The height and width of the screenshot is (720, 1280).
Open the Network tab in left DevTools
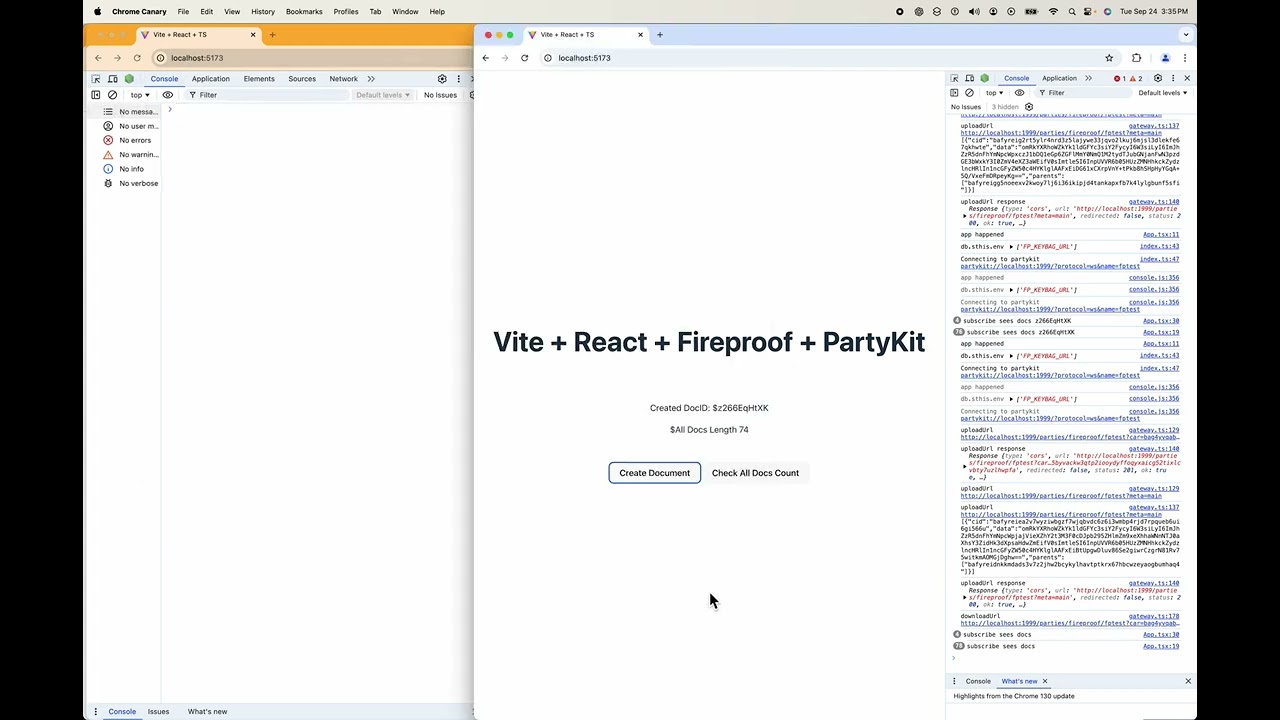[343, 79]
